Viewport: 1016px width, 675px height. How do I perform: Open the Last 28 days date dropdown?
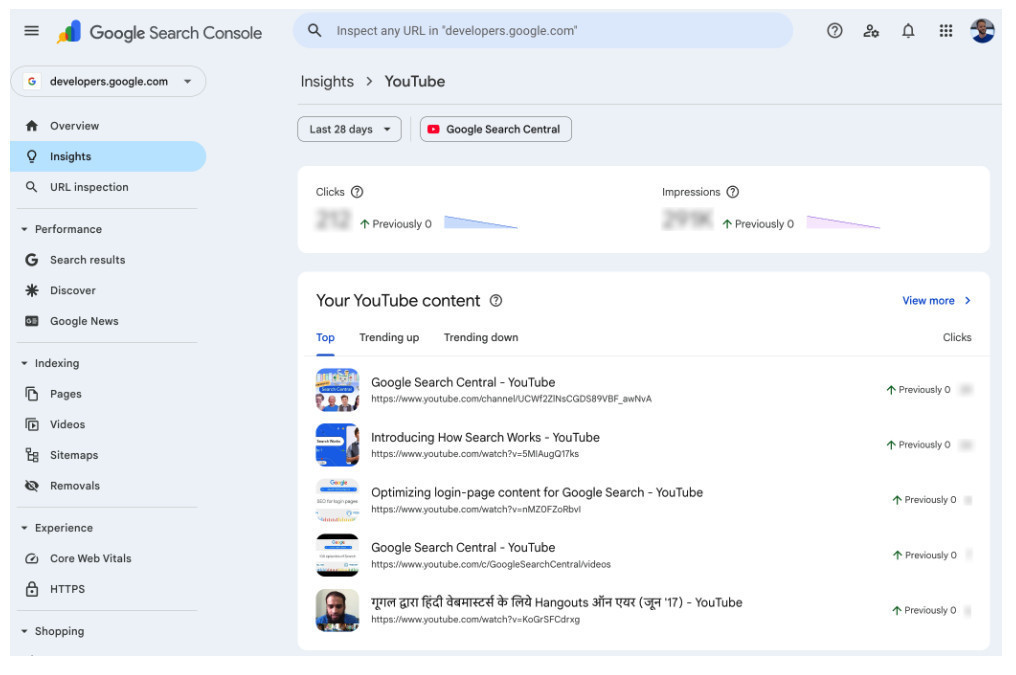tap(349, 129)
